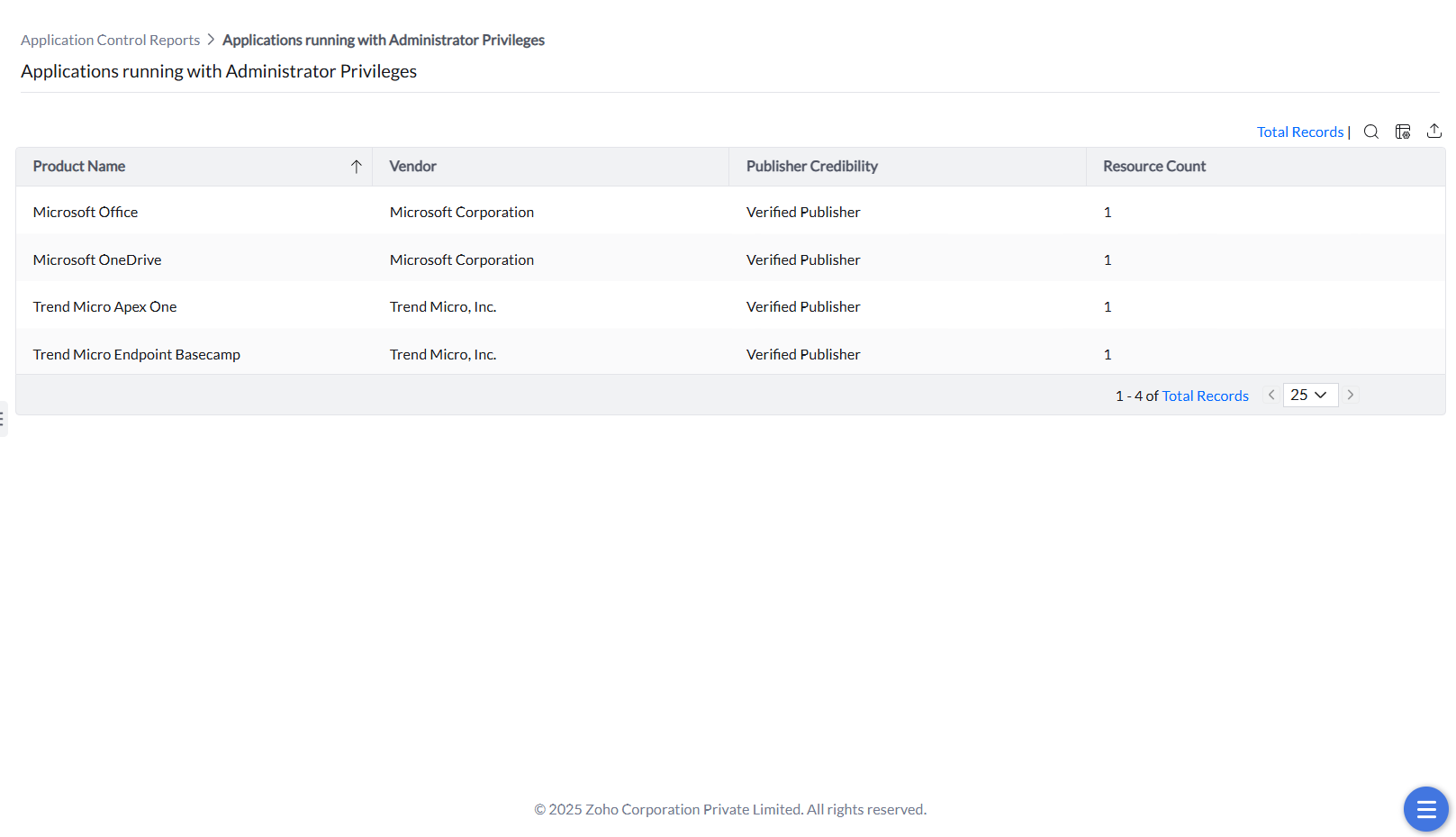Sort by Resource Count column header

pyautogui.click(x=1154, y=167)
